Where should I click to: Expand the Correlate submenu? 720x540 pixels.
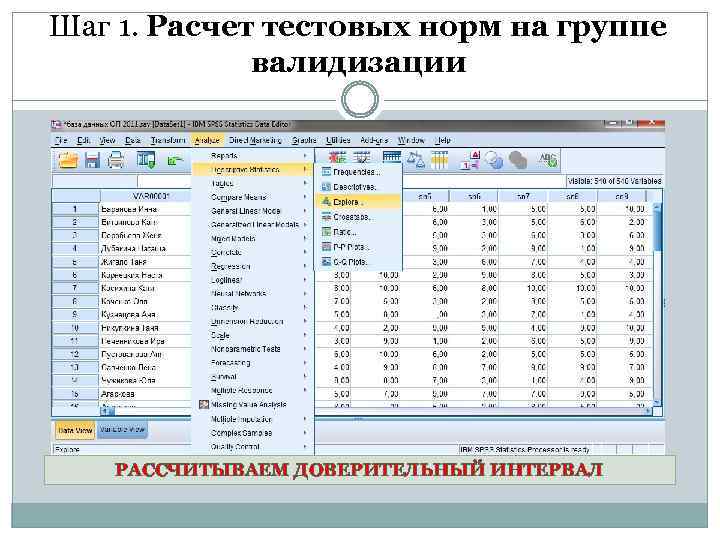point(253,253)
